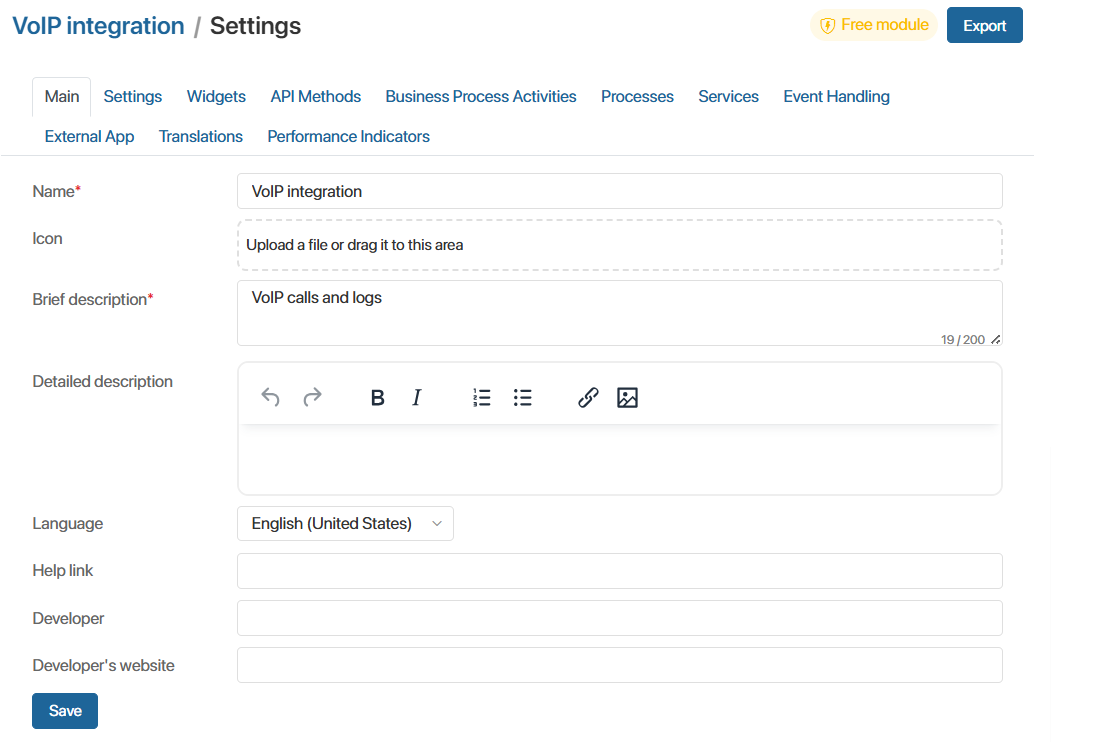
Task: Click the icon file upload area
Action: pos(619,245)
